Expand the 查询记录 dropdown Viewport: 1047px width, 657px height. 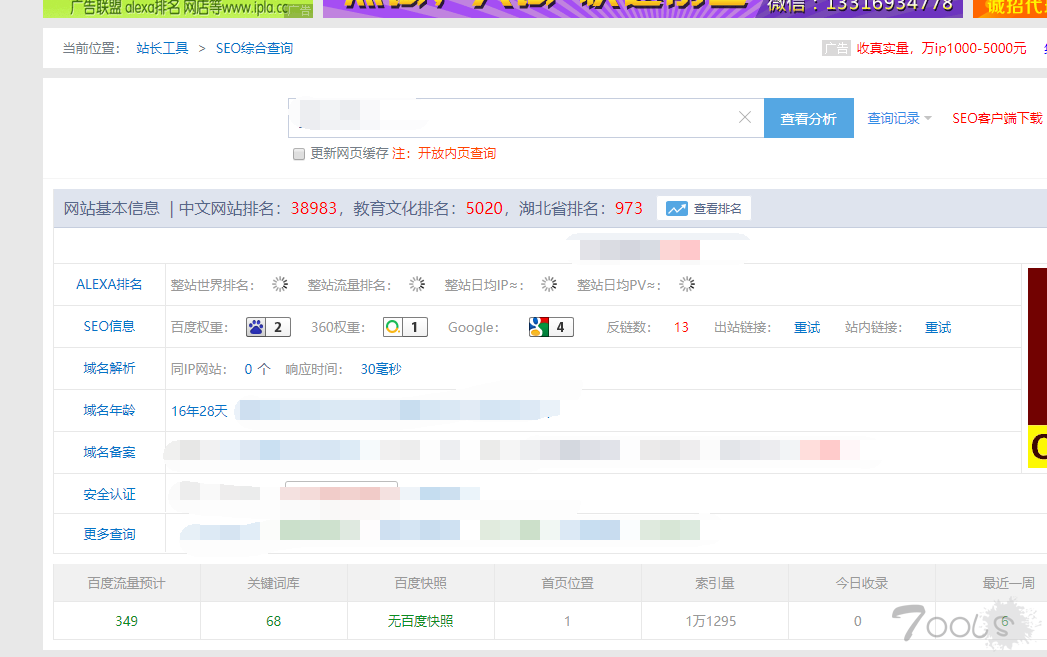899,118
